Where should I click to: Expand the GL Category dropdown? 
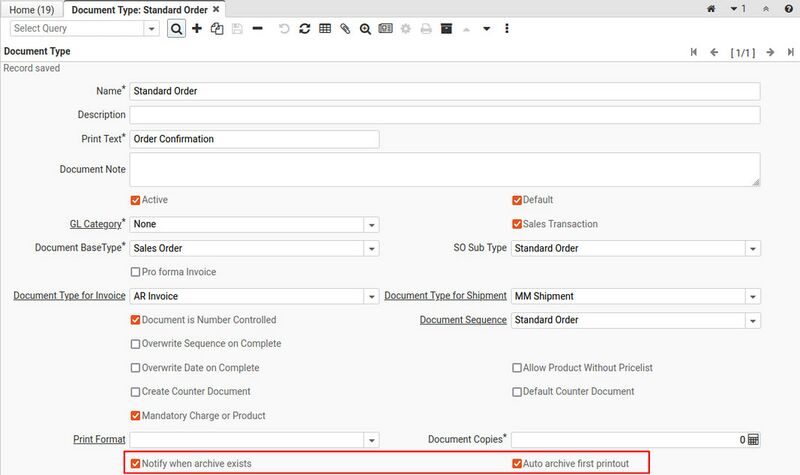point(371,225)
